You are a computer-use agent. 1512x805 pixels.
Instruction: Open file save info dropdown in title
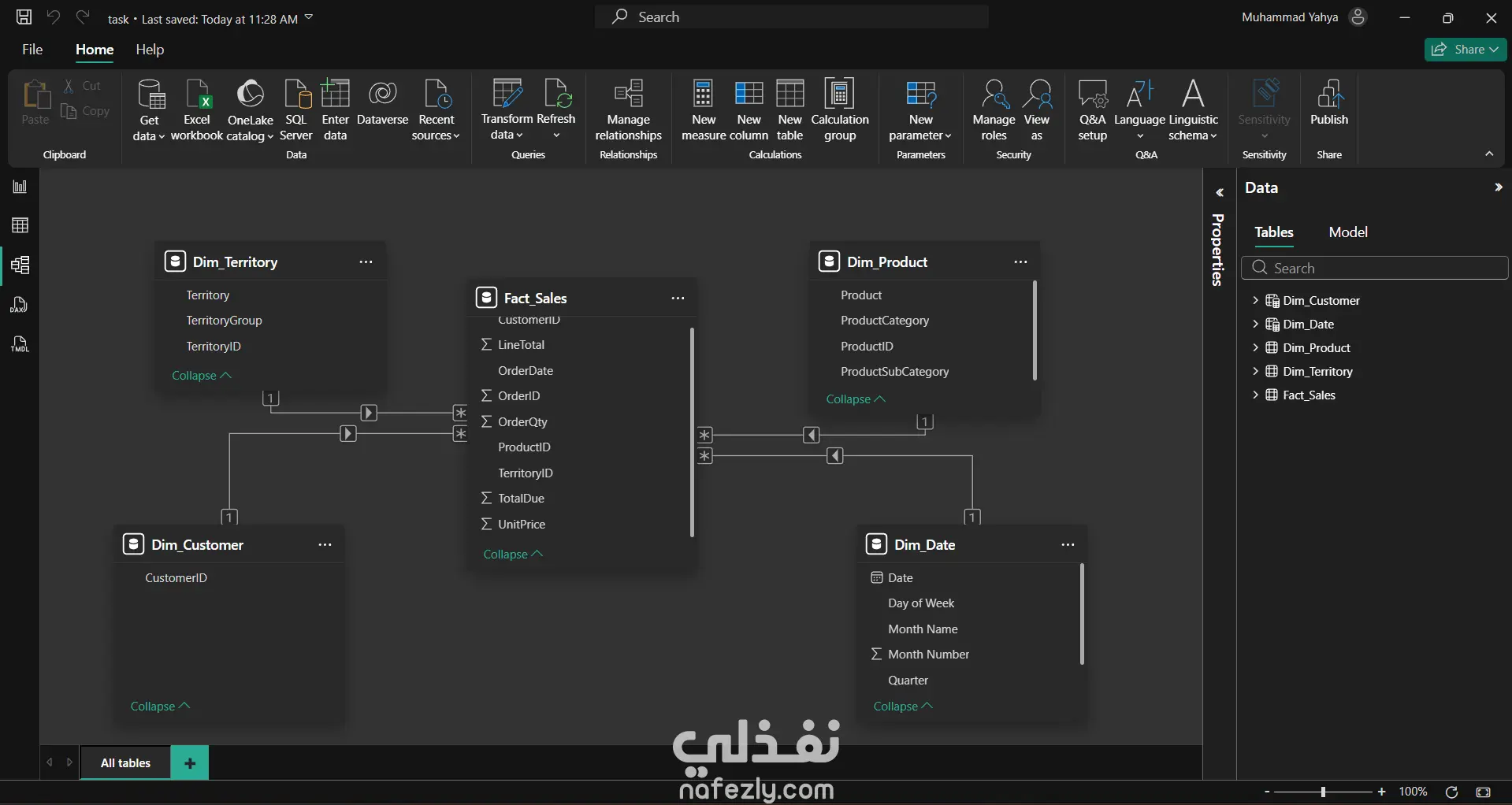click(x=309, y=17)
